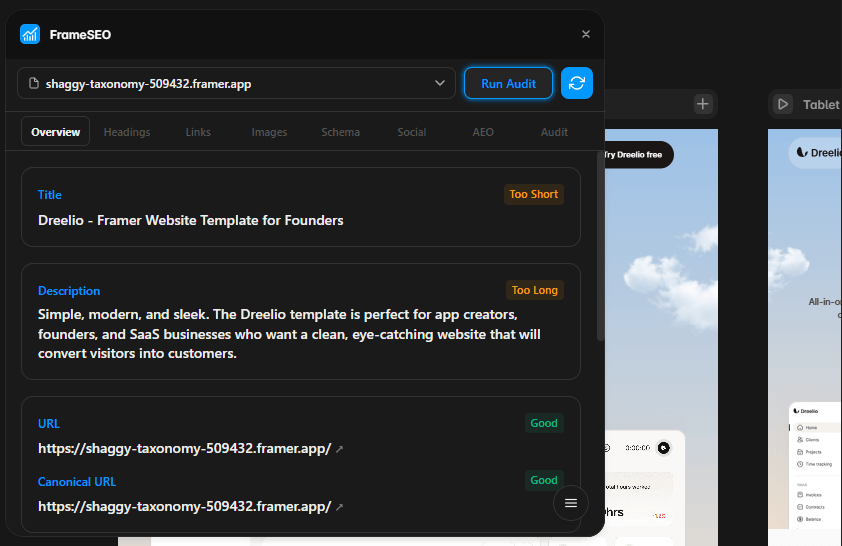Screen dimensions: 842x546
Task: Click the panel's vertical scrollbar
Action: 600,246
